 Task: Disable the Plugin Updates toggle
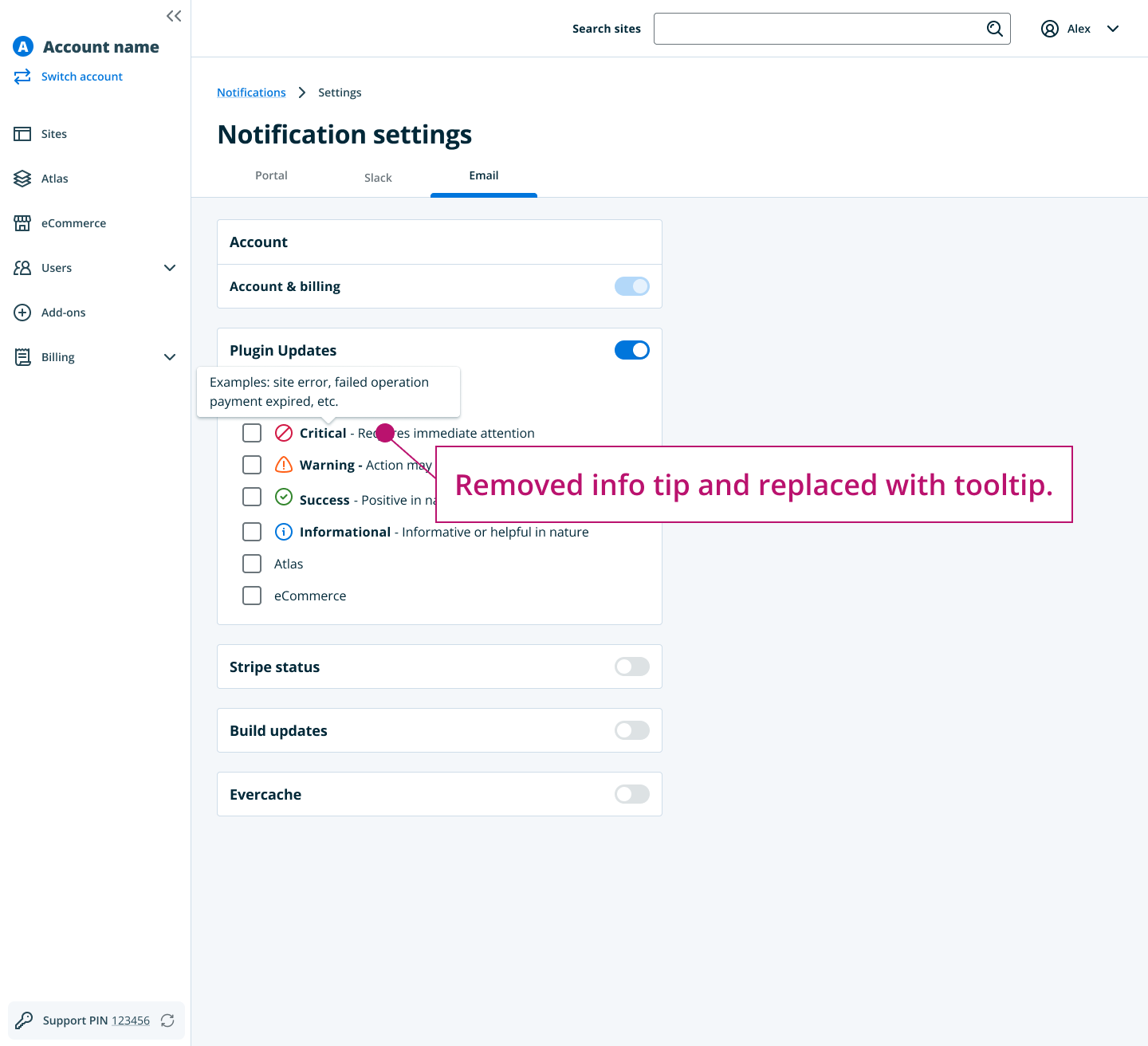631,350
